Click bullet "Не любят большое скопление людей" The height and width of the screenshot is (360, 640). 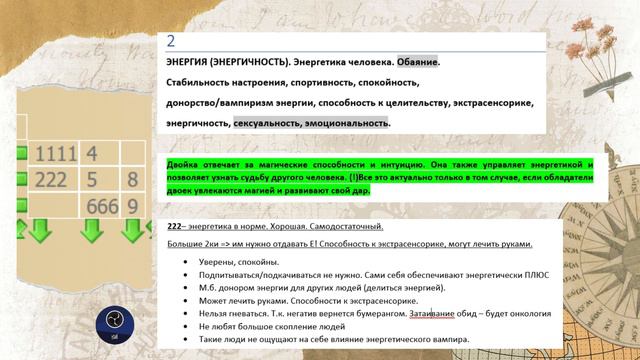pyautogui.click(x=272, y=327)
